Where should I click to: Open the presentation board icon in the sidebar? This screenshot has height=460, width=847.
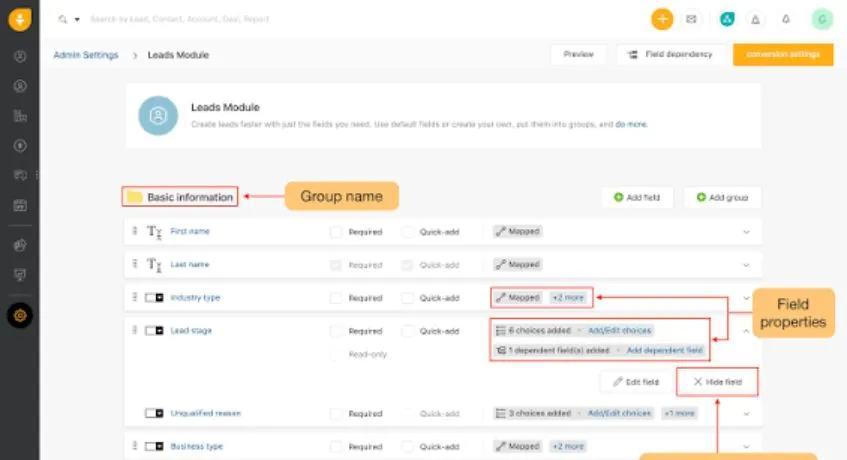point(20,275)
